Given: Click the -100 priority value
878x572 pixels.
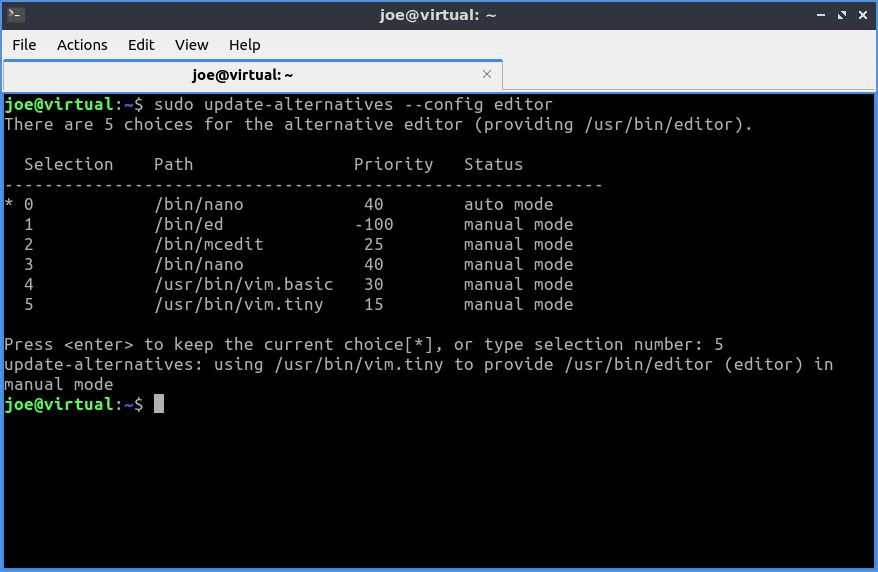Looking at the screenshot, I should tap(374, 224).
